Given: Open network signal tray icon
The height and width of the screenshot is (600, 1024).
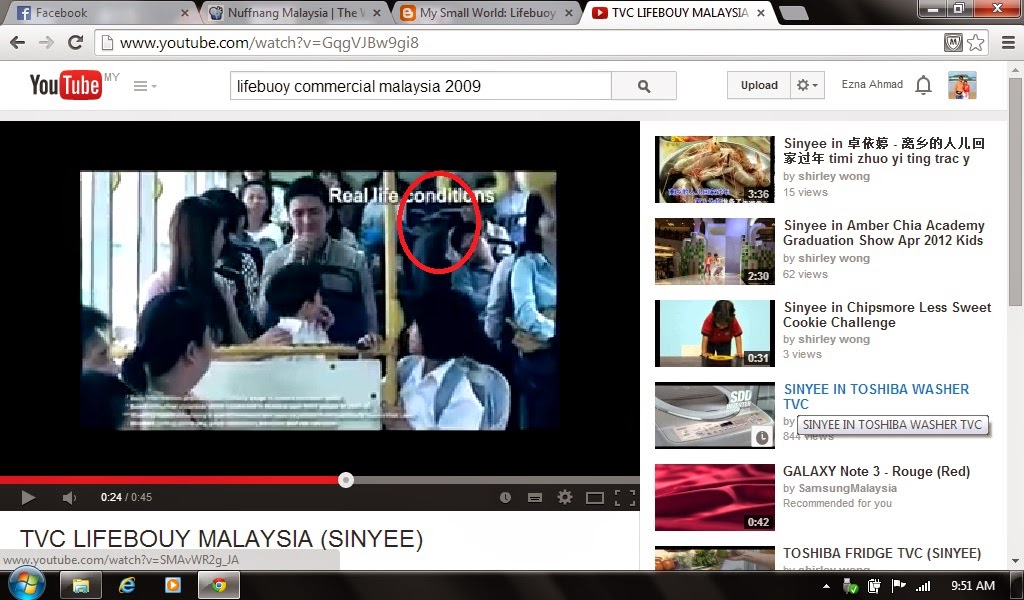Looking at the screenshot, I should point(923,586).
